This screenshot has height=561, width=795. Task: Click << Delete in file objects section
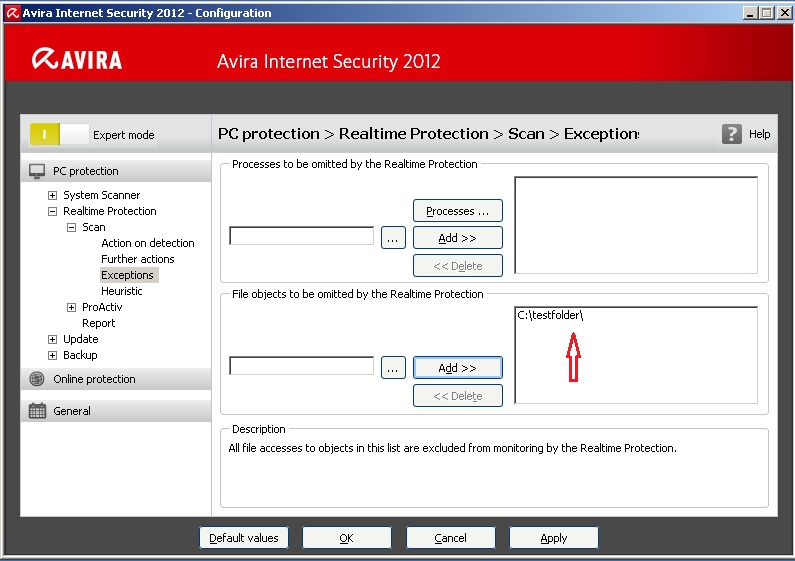tap(458, 396)
